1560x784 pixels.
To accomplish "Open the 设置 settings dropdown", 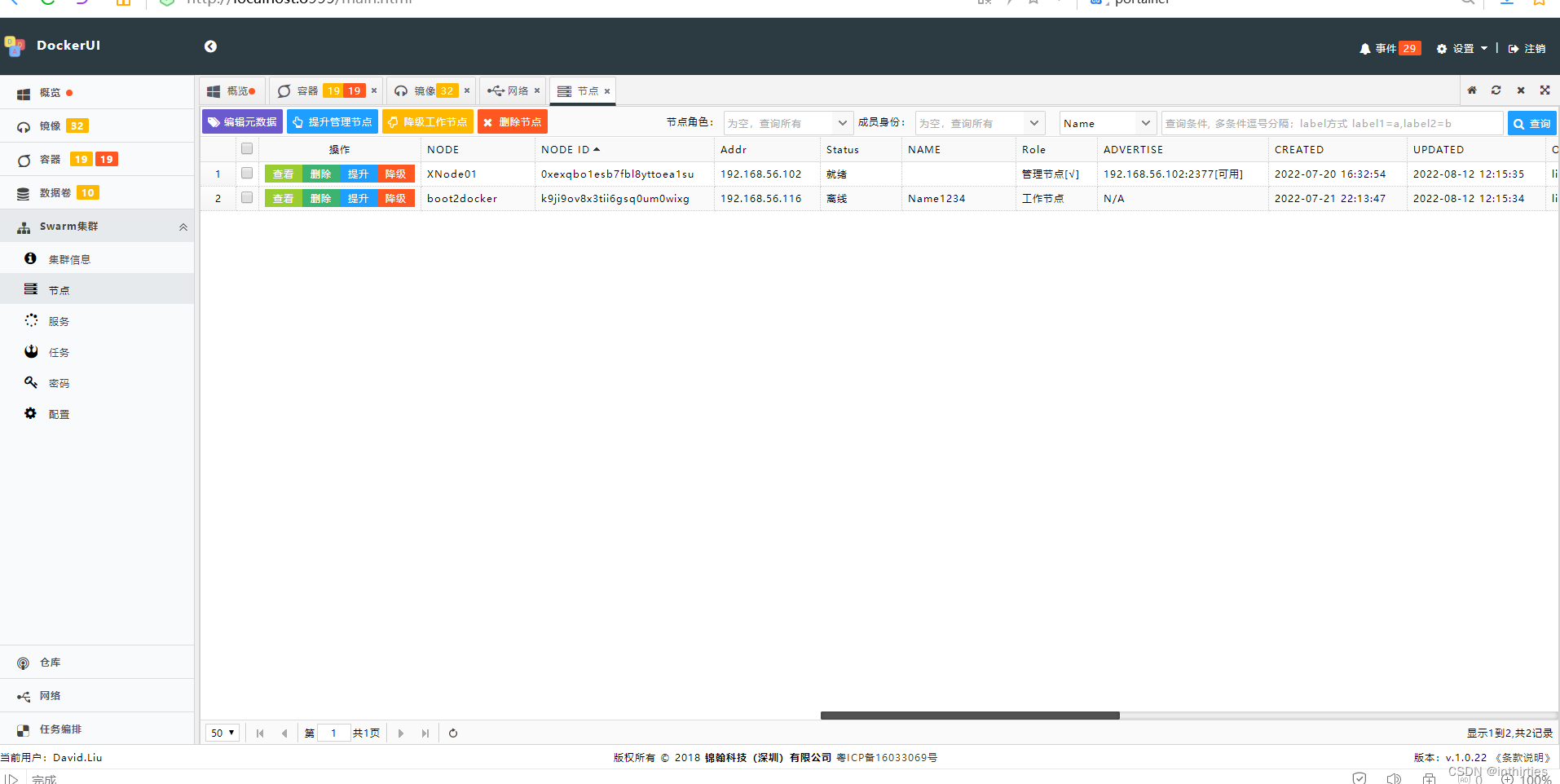I will point(1462,48).
